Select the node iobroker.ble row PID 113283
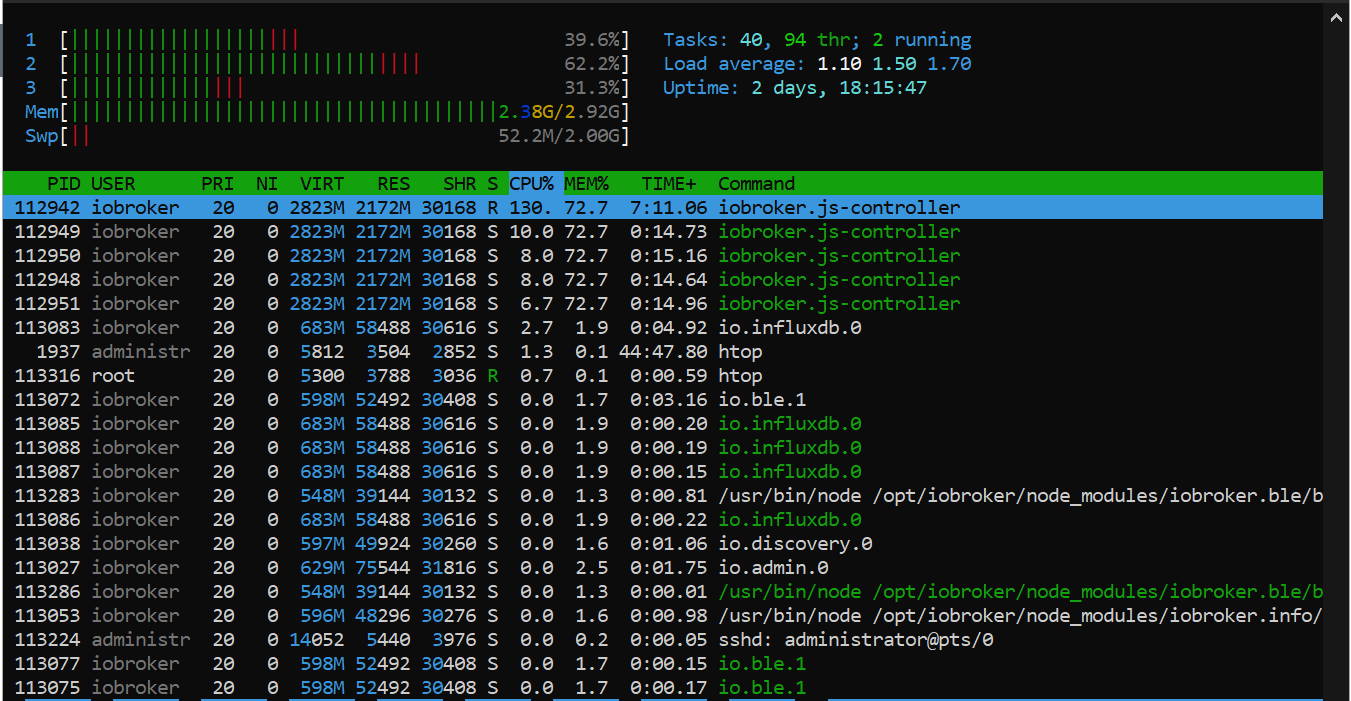The width and height of the screenshot is (1351, 701). 663,496
